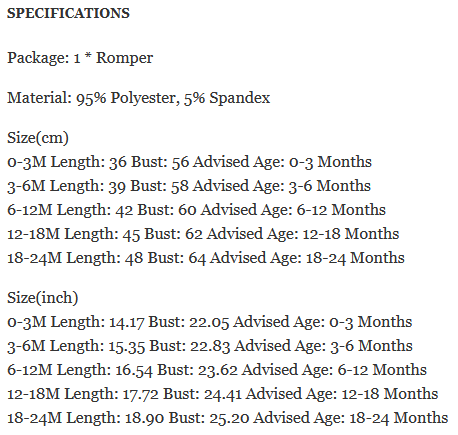Click the 0-3M Length: 36 row
Viewport: 458px width, 435px height.
189,162
